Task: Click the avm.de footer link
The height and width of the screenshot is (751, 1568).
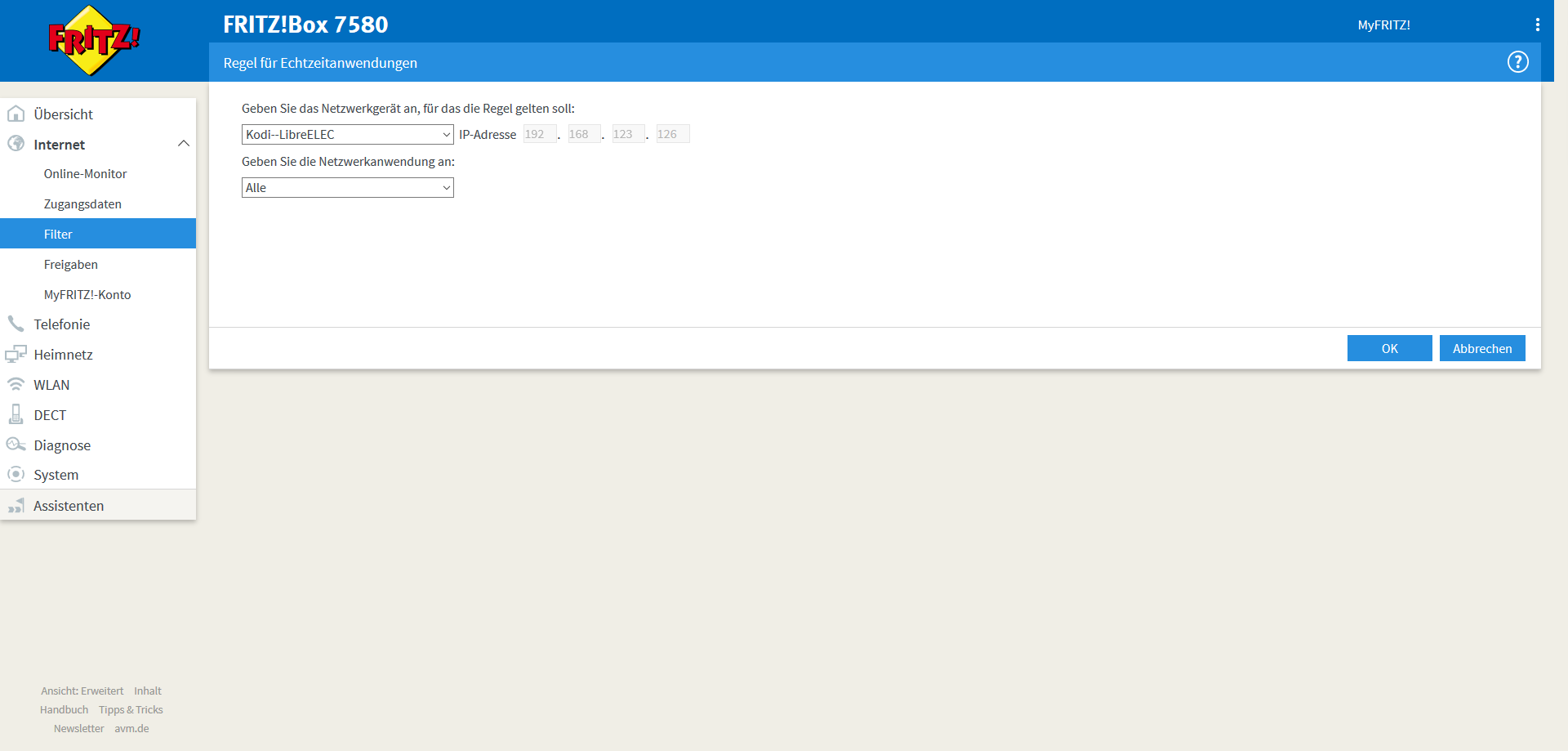Action: [131, 728]
